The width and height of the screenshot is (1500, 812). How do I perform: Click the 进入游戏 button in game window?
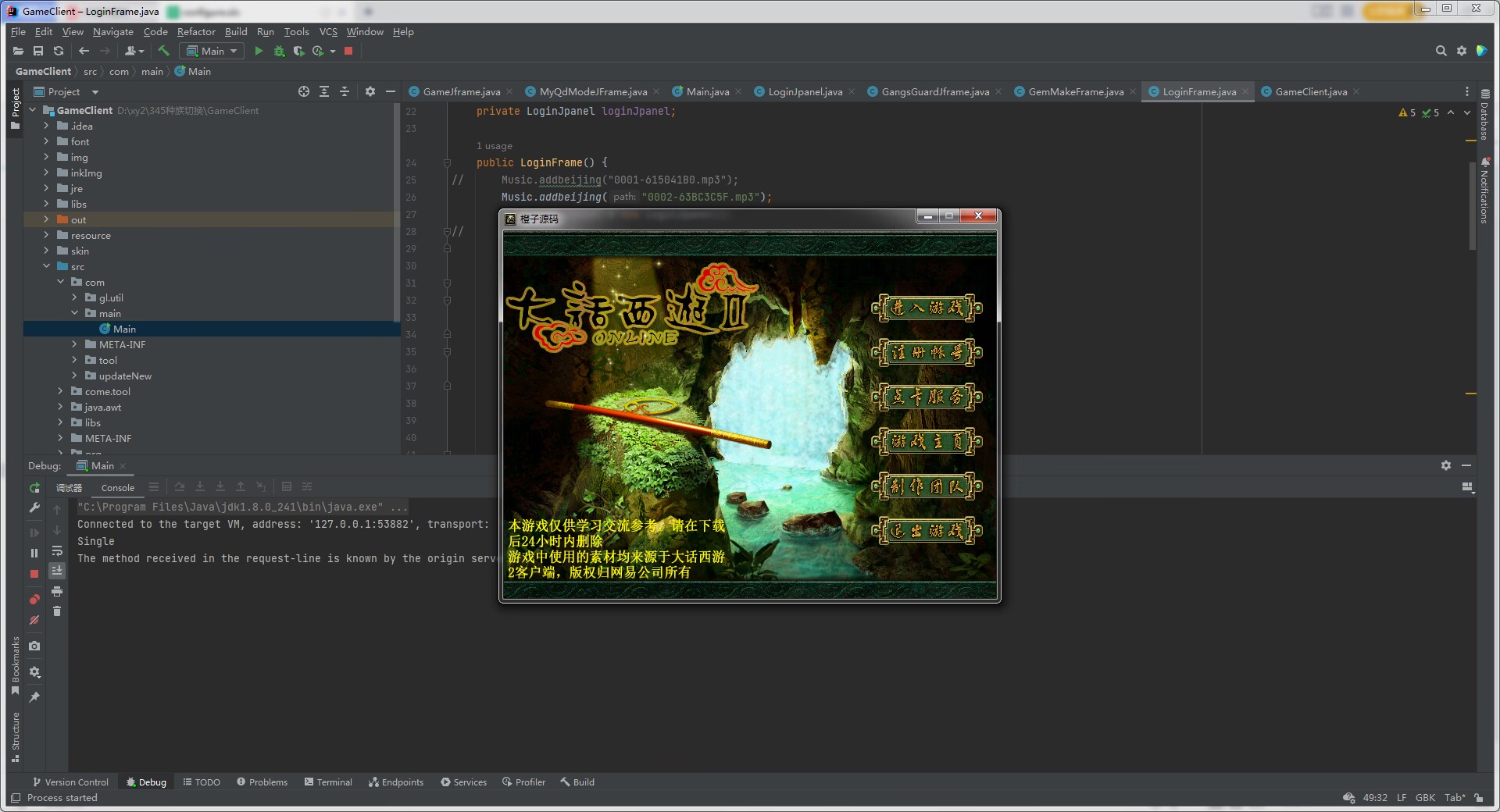click(x=927, y=308)
